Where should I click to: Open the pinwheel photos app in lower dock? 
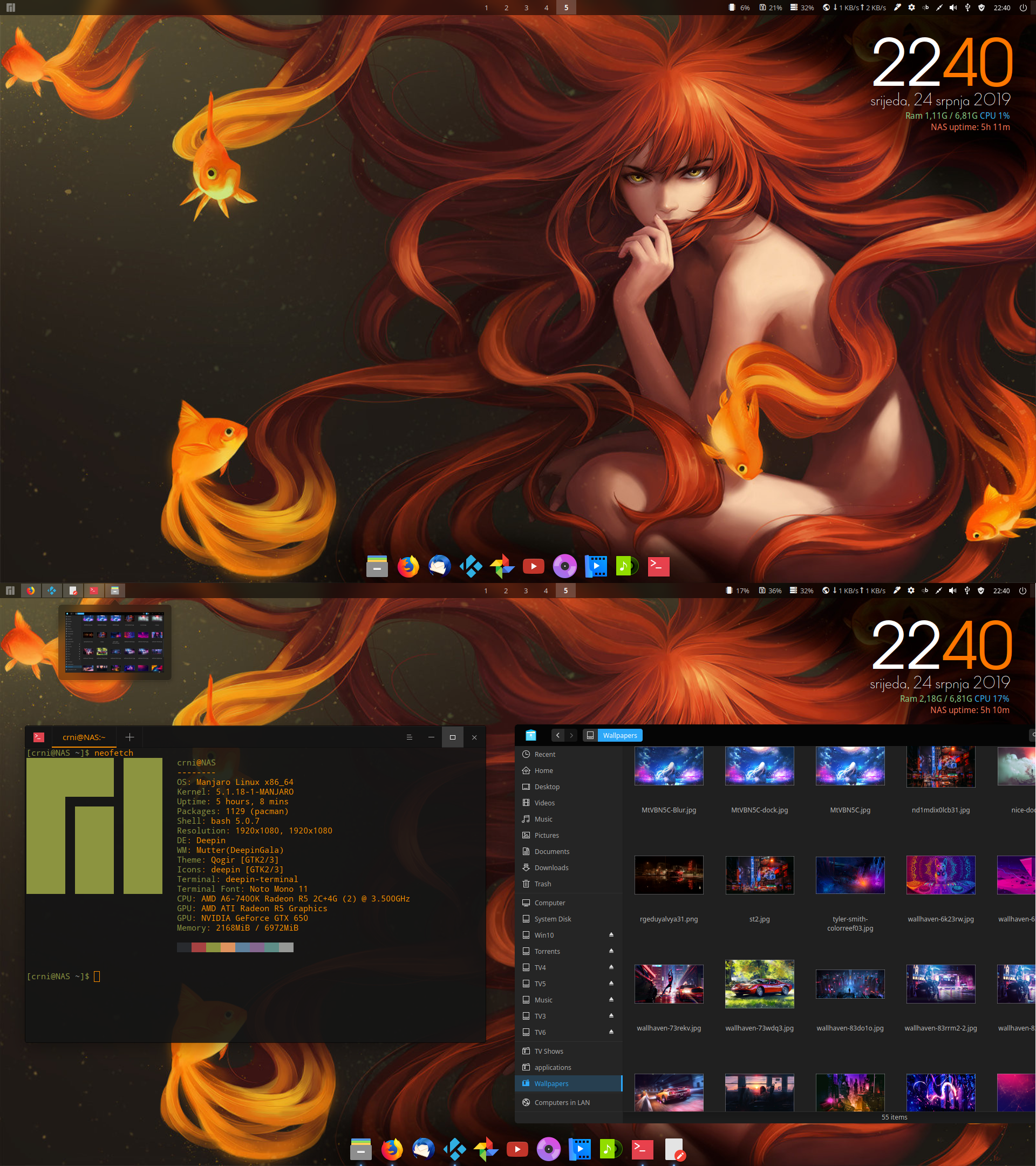point(486,1149)
